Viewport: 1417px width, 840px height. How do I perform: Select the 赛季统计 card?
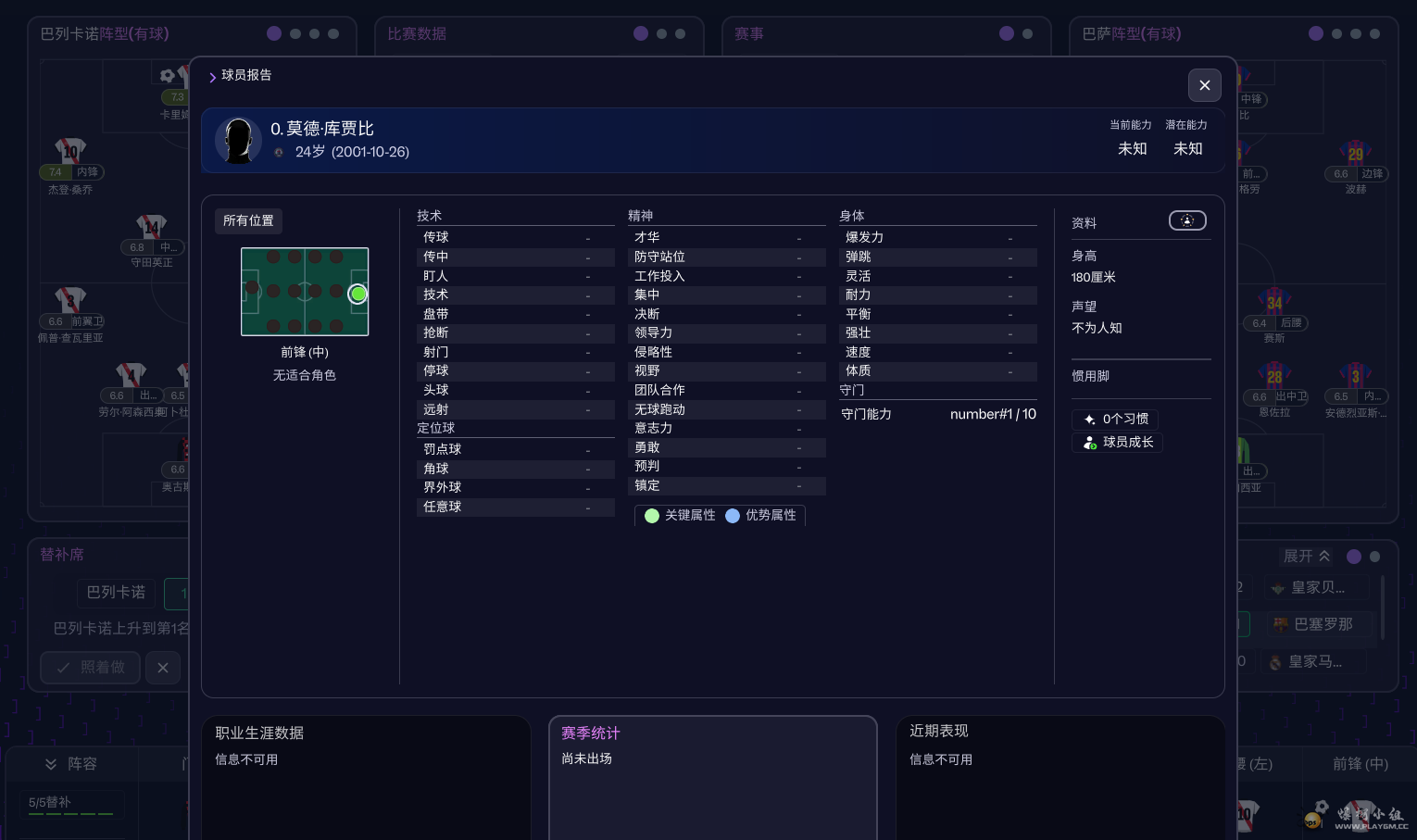(x=712, y=776)
